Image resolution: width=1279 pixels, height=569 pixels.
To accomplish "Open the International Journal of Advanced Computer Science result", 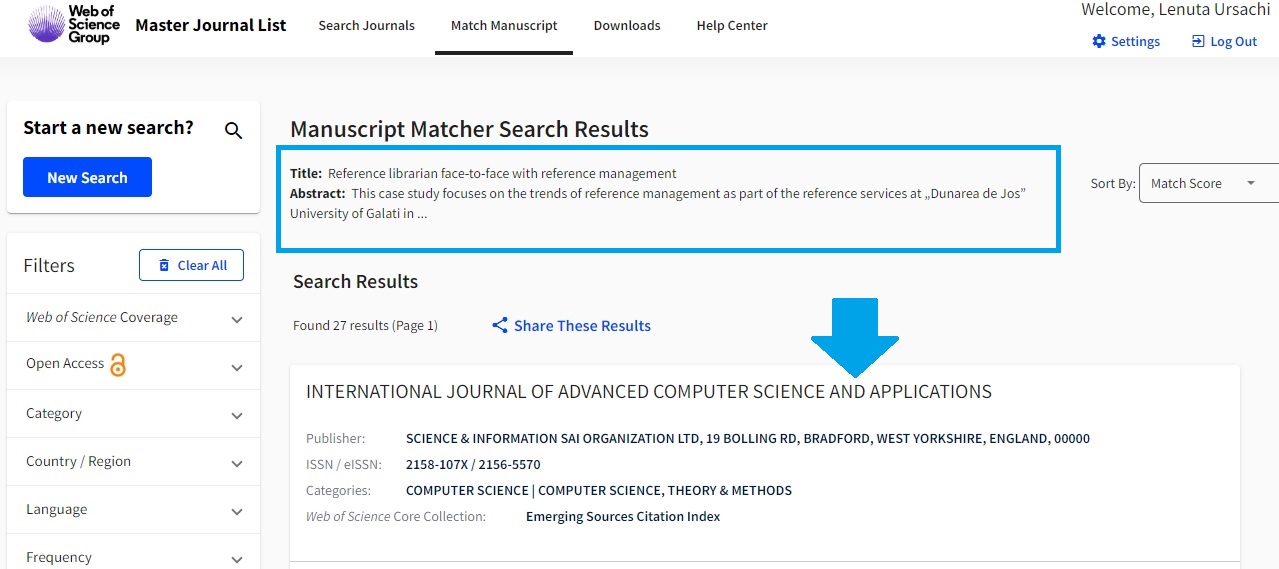I will 649,392.
